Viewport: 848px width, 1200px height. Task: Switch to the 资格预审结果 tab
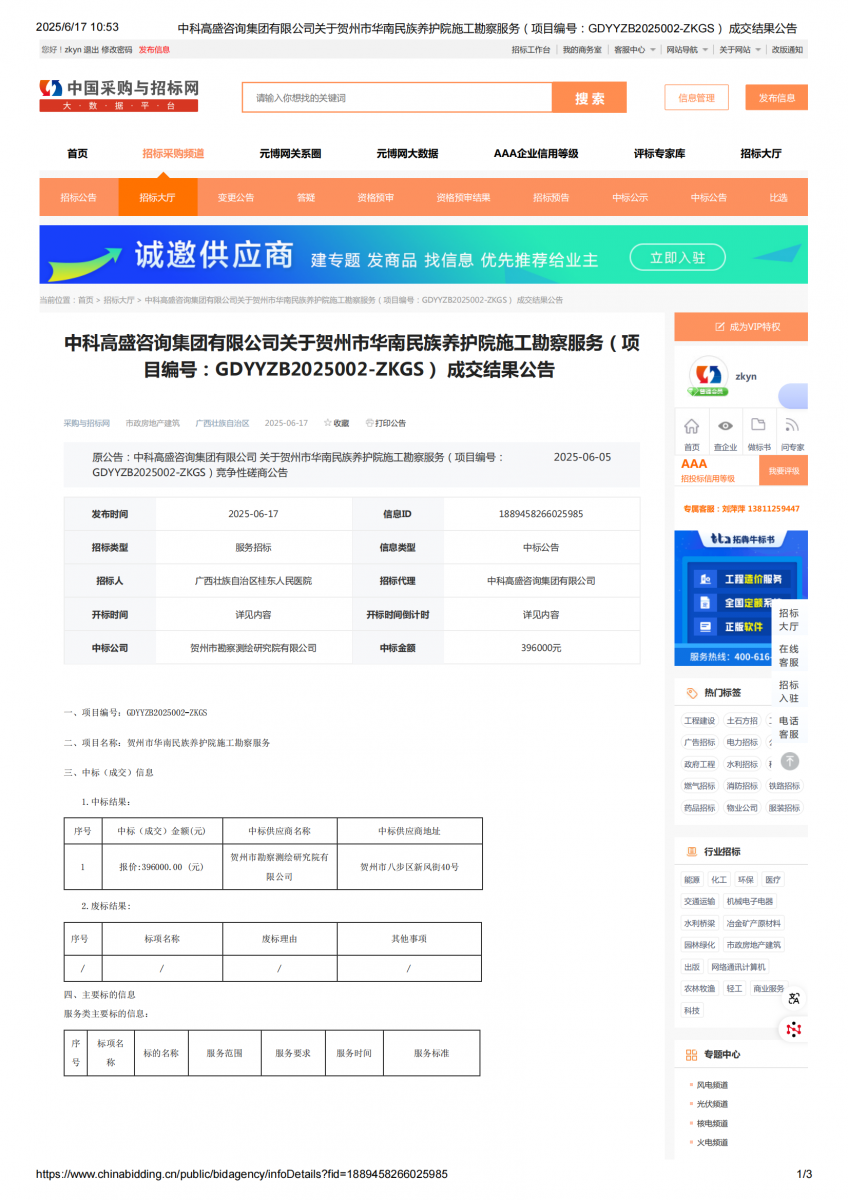pos(463,198)
